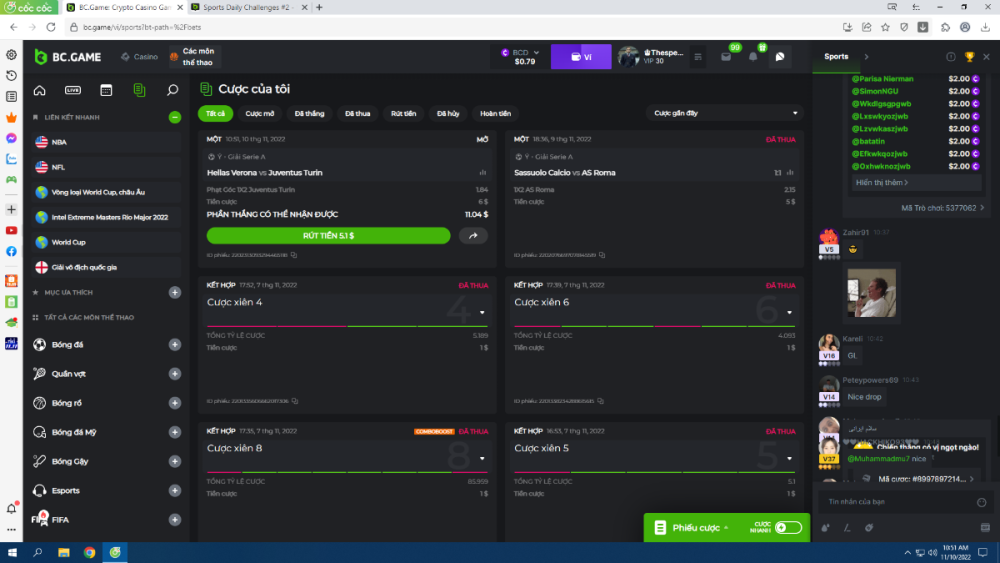This screenshot has width=1000, height=563.
Task: Select the Đã thắng filter tab
Action: (309, 113)
